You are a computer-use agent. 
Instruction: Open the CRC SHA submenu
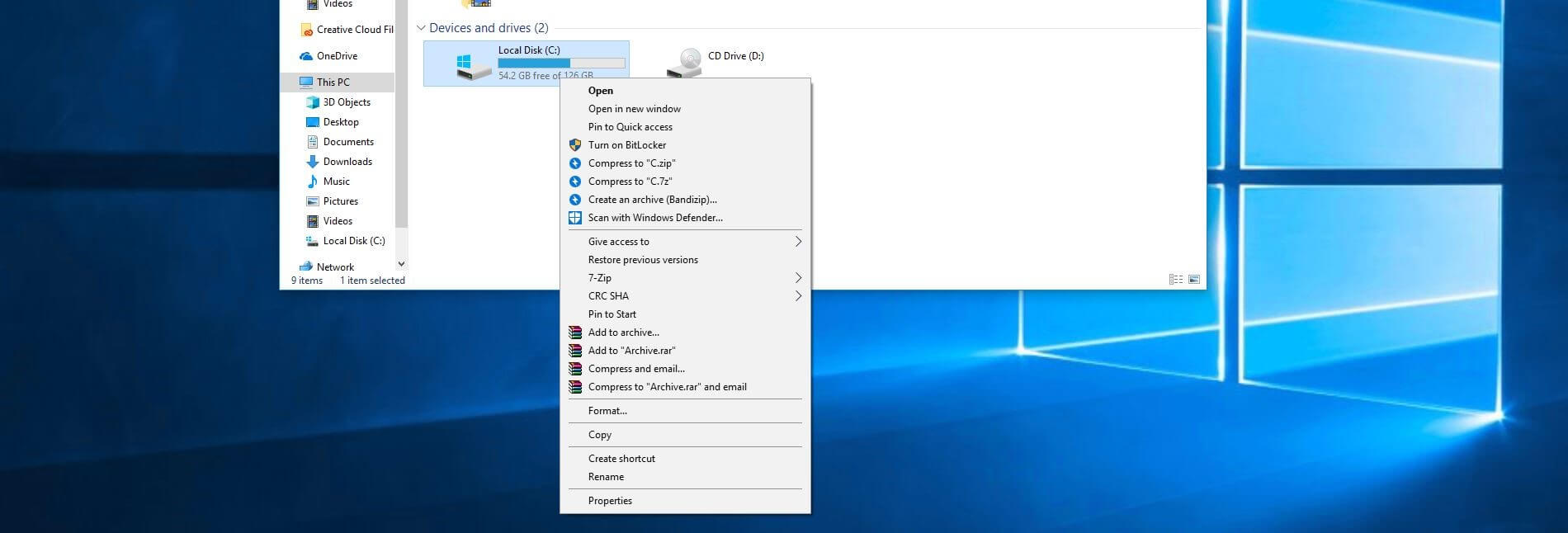coord(798,296)
